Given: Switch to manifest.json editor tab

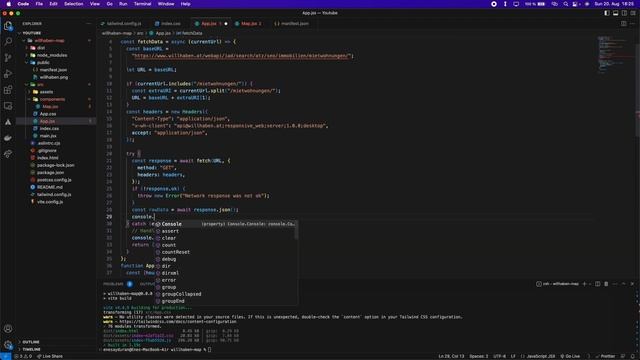Looking at the screenshot, I should pyautogui.click(x=295, y=24).
